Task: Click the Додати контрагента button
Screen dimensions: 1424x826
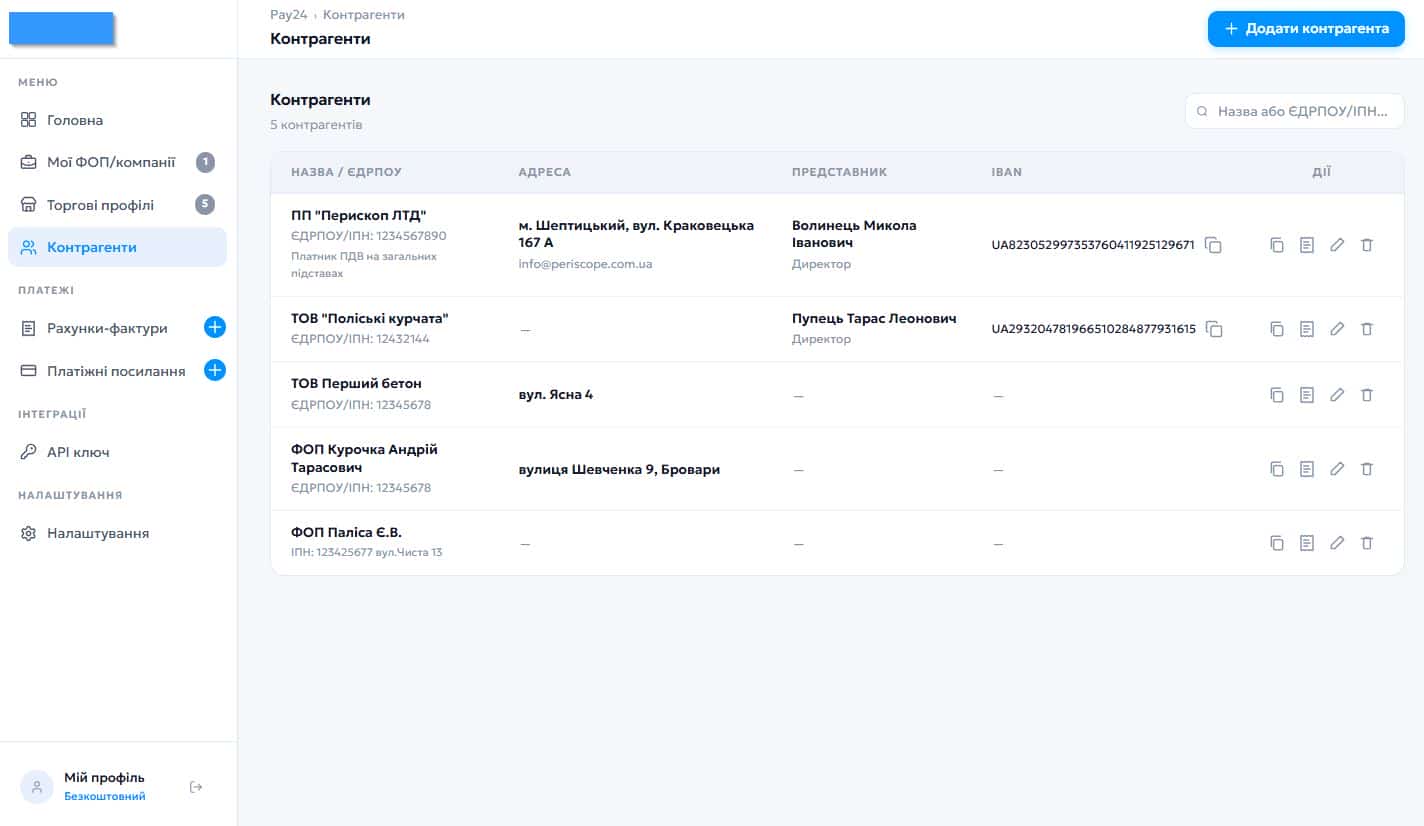Action: point(1306,29)
